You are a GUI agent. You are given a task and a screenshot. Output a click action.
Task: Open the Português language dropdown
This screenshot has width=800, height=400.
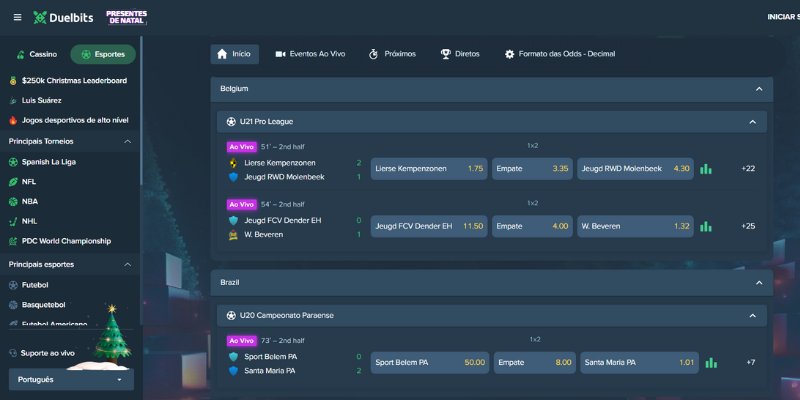click(x=71, y=380)
